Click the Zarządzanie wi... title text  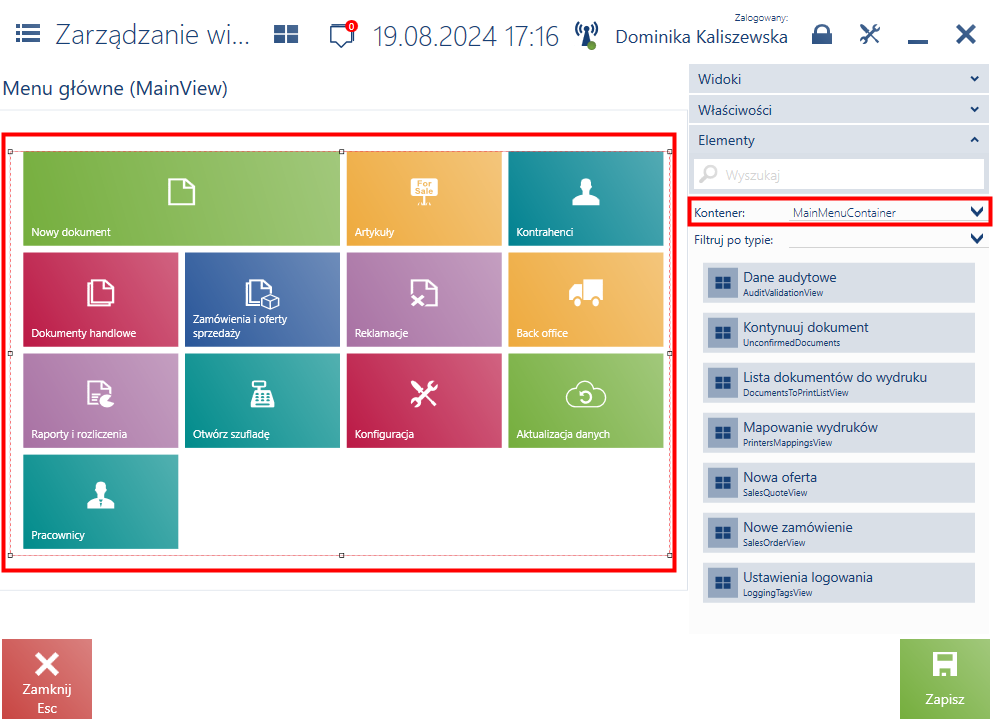click(152, 34)
